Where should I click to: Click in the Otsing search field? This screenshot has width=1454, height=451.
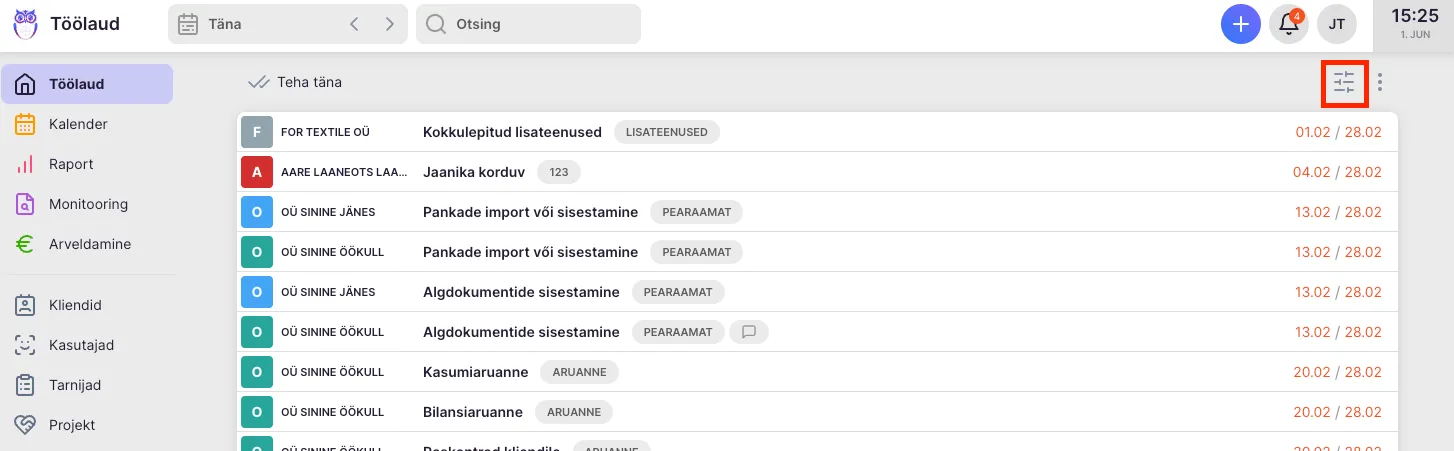[x=540, y=24]
